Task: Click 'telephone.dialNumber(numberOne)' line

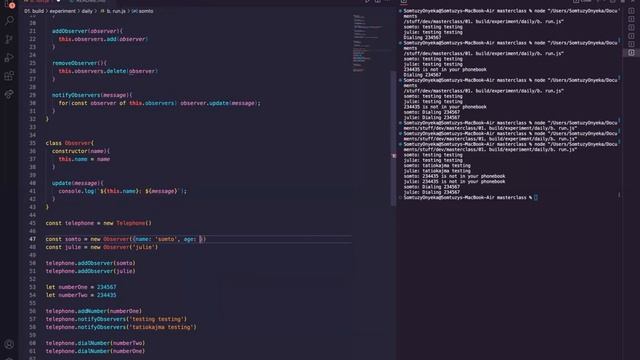Action: pyautogui.click(x=95, y=351)
